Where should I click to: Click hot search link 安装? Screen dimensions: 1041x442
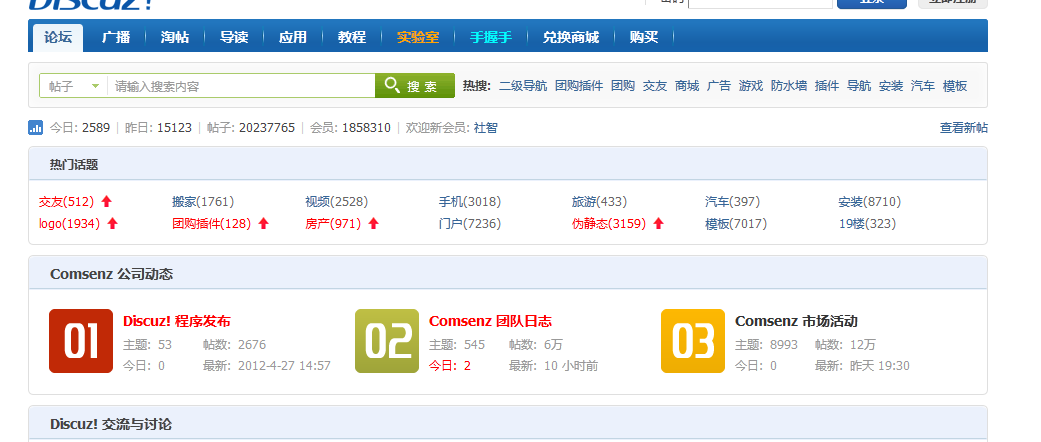891,86
